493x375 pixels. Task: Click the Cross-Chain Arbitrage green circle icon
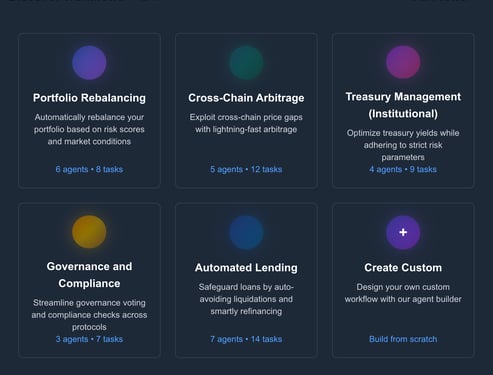pyautogui.click(x=246, y=63)
